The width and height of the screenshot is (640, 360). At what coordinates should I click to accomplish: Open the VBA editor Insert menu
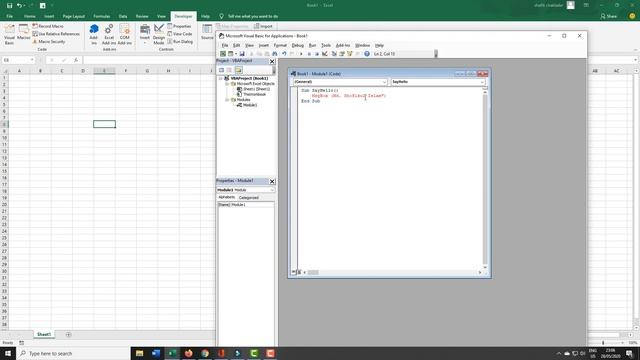264,45
